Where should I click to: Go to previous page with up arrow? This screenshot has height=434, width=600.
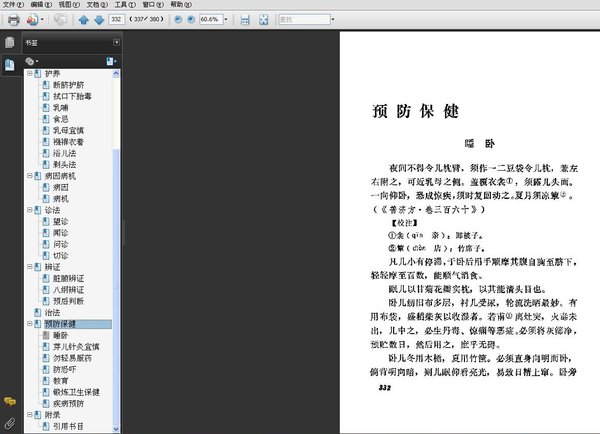click(x=83, y=20)
